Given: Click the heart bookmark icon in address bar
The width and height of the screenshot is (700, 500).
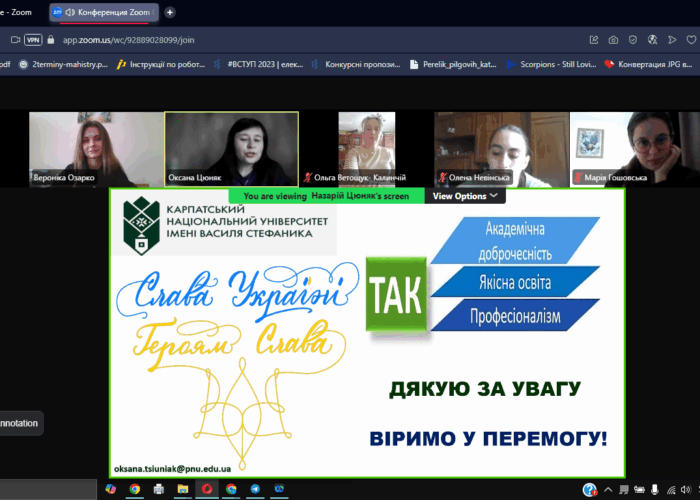Looking at the screenshot, I should pos(691,39).
